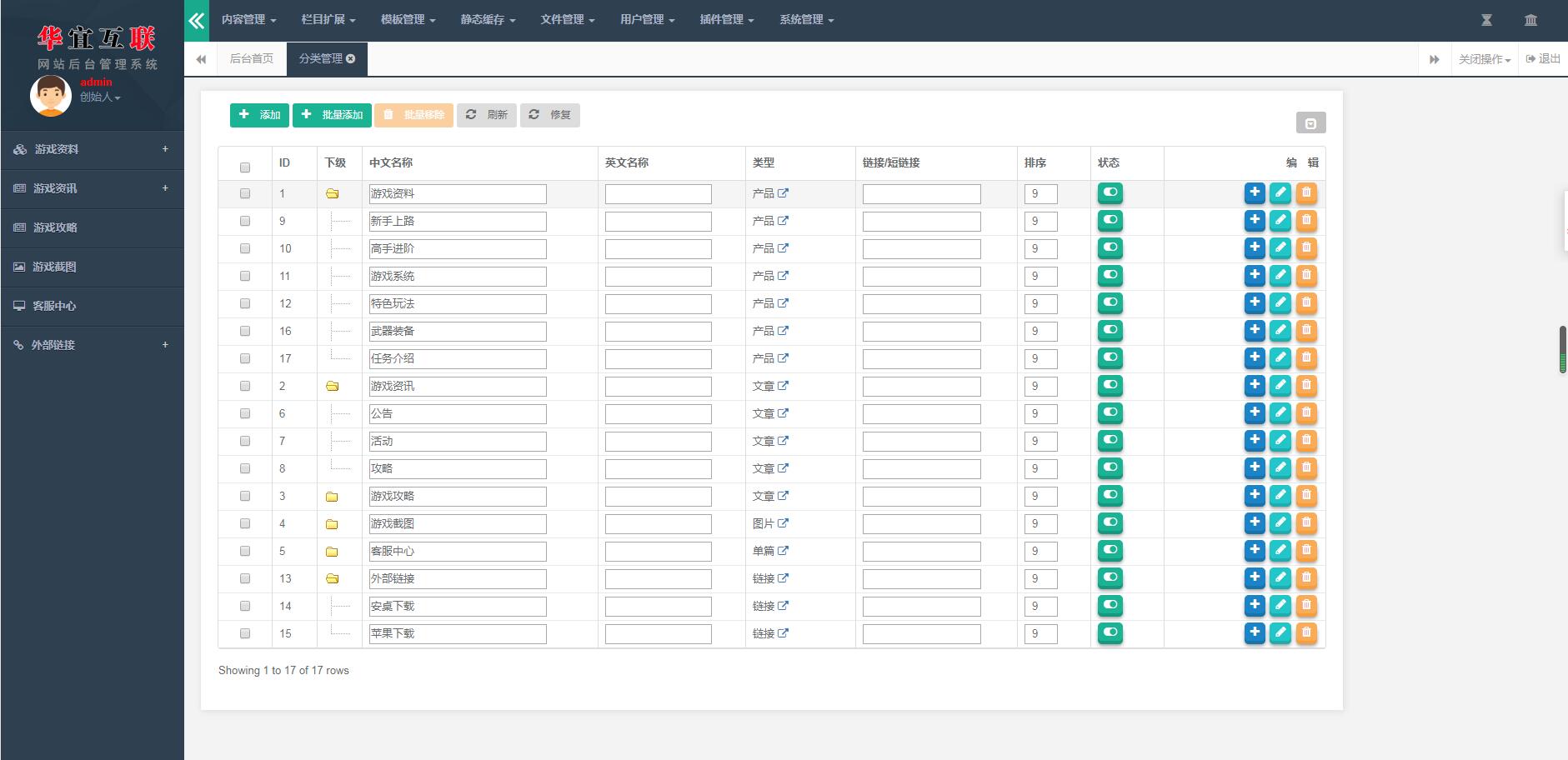The image size is (1568, 760).
Task: Click the folder icon of row 外部链接
Action: (x=332, y=578)
